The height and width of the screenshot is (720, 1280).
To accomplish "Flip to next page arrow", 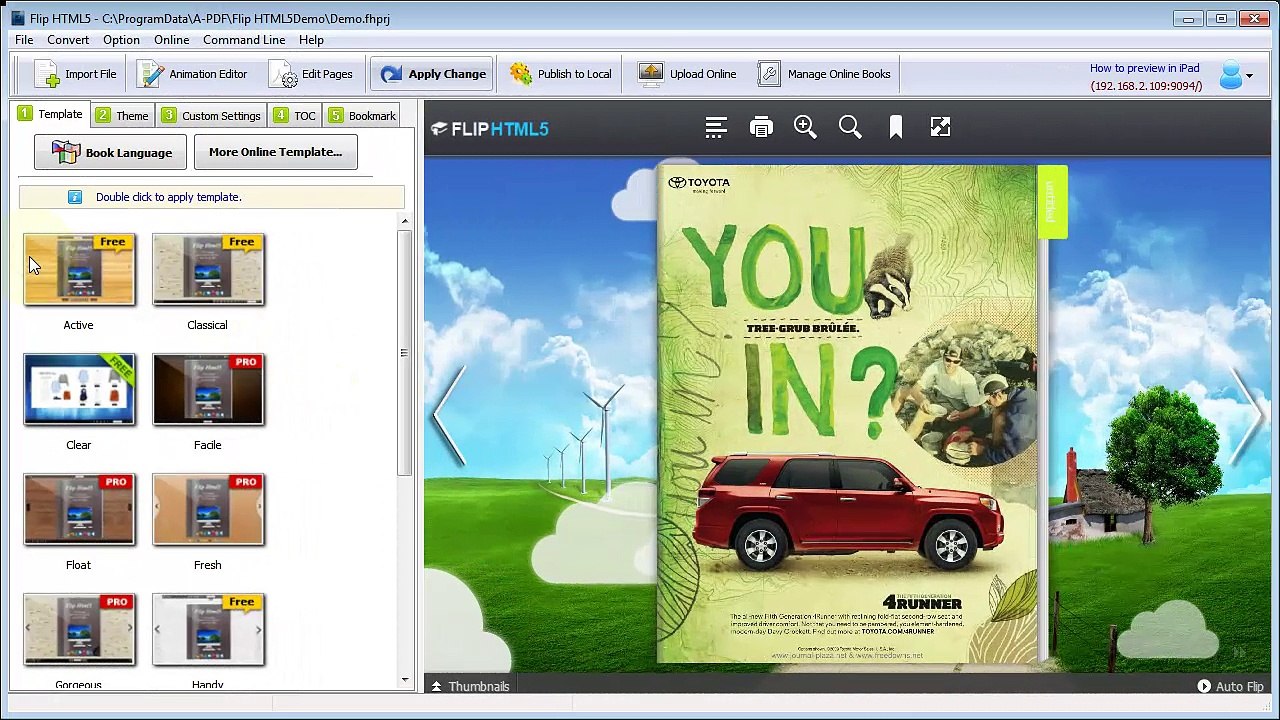I will pos(1247,416).
